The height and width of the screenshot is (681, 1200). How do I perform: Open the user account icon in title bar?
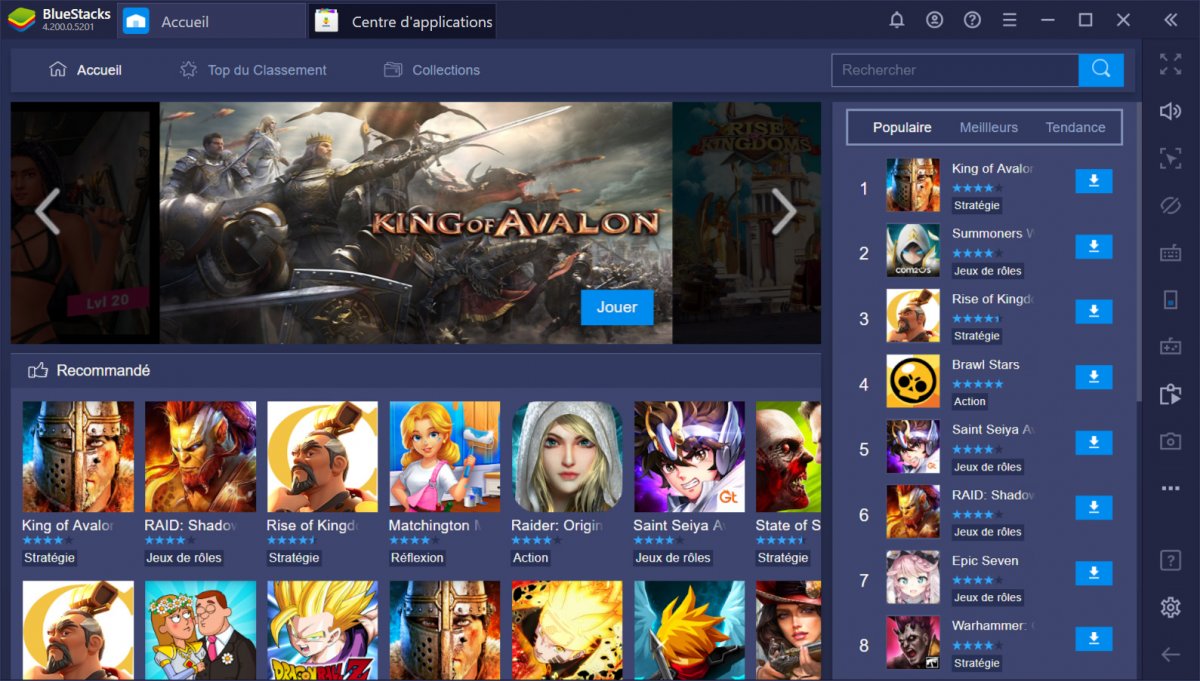click(x=934, y=20)
